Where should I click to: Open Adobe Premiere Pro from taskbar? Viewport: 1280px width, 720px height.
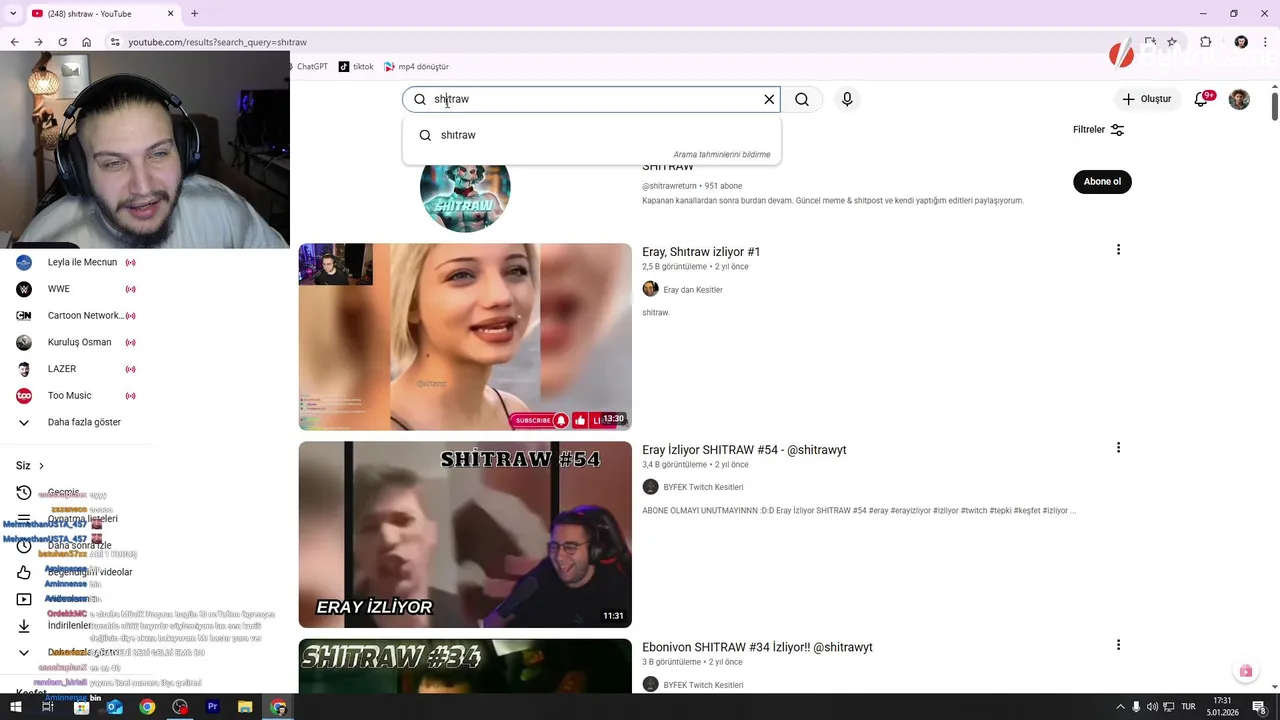tap(213, 707)
